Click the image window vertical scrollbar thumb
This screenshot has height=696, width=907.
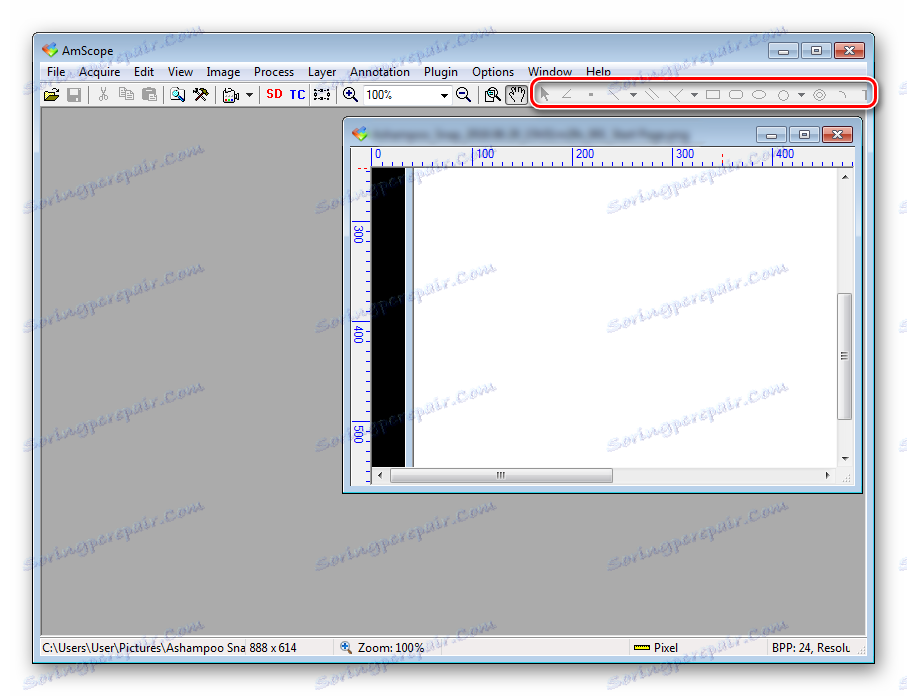(x=845, y=356)
